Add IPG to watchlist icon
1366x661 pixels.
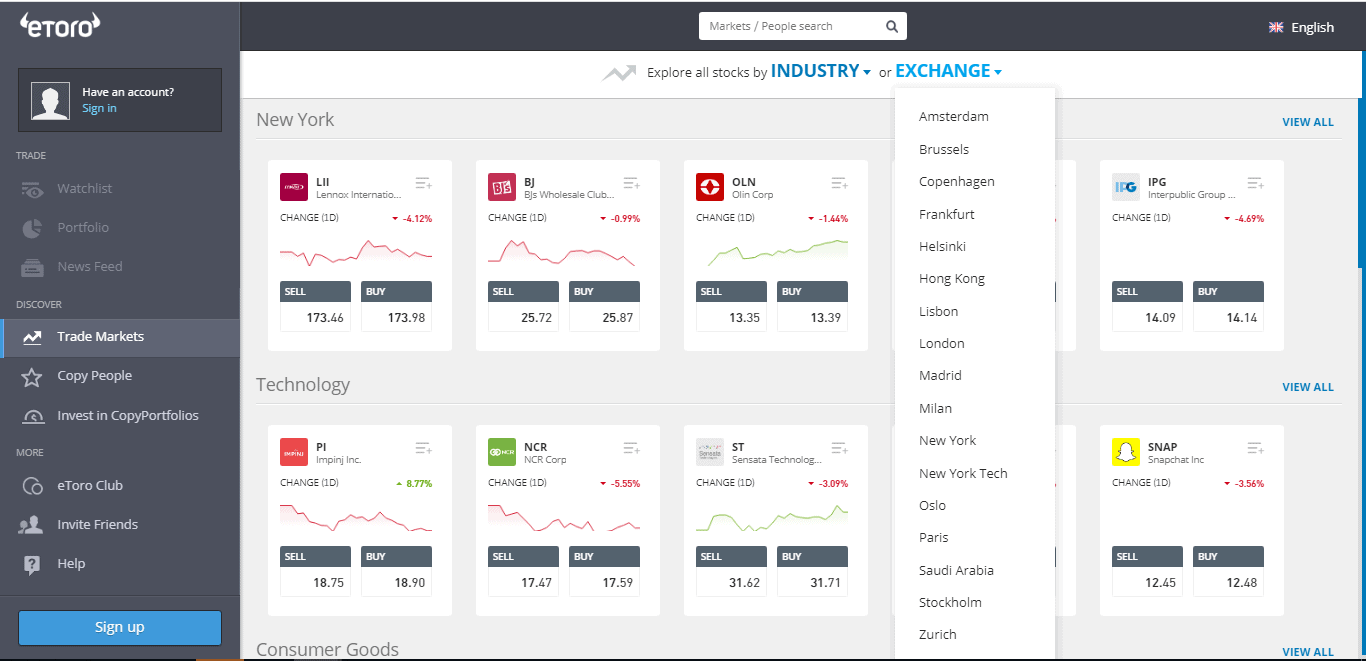point(1256,183)
